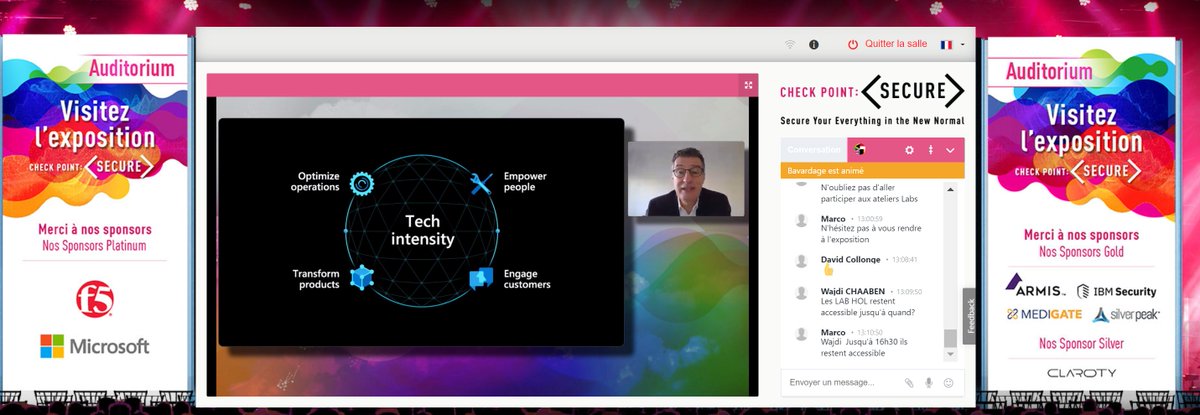Click the fullscreen expand icon on video
Image resolution: width=1200 pixels, height=415 pixels.
pos(749,85)
